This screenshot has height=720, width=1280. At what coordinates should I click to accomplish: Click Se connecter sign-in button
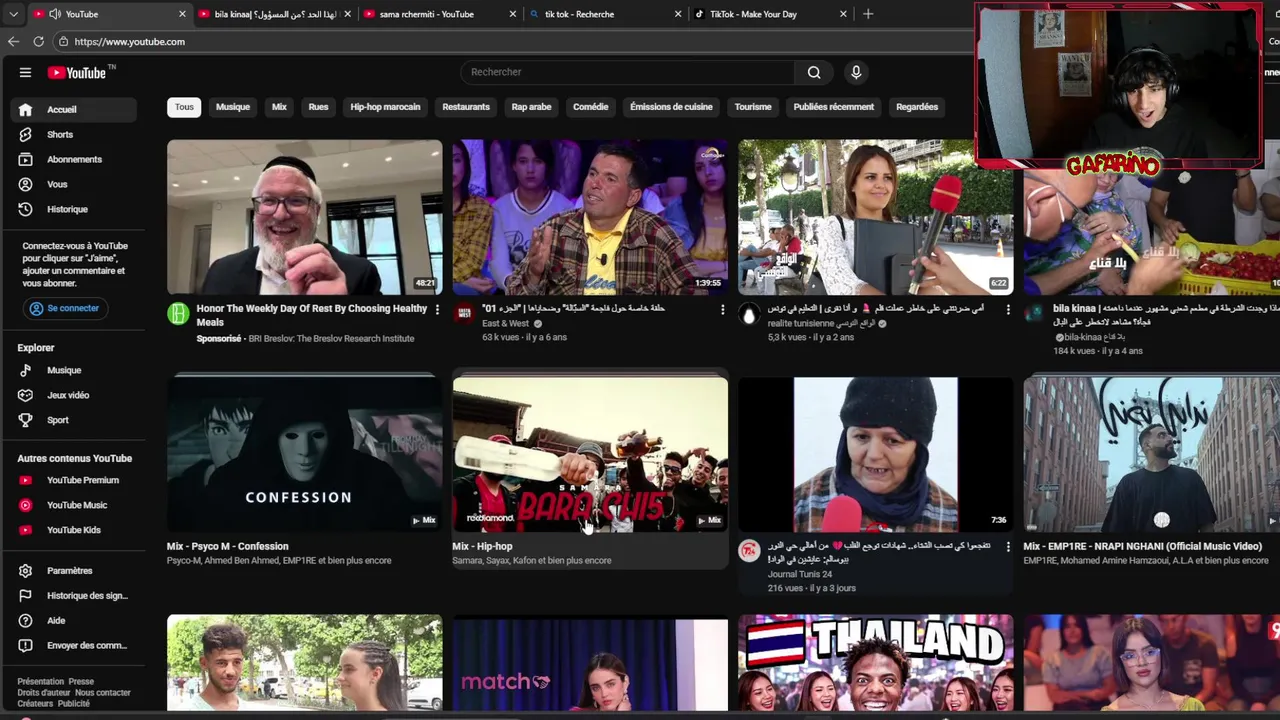click(x=66, y=309)
